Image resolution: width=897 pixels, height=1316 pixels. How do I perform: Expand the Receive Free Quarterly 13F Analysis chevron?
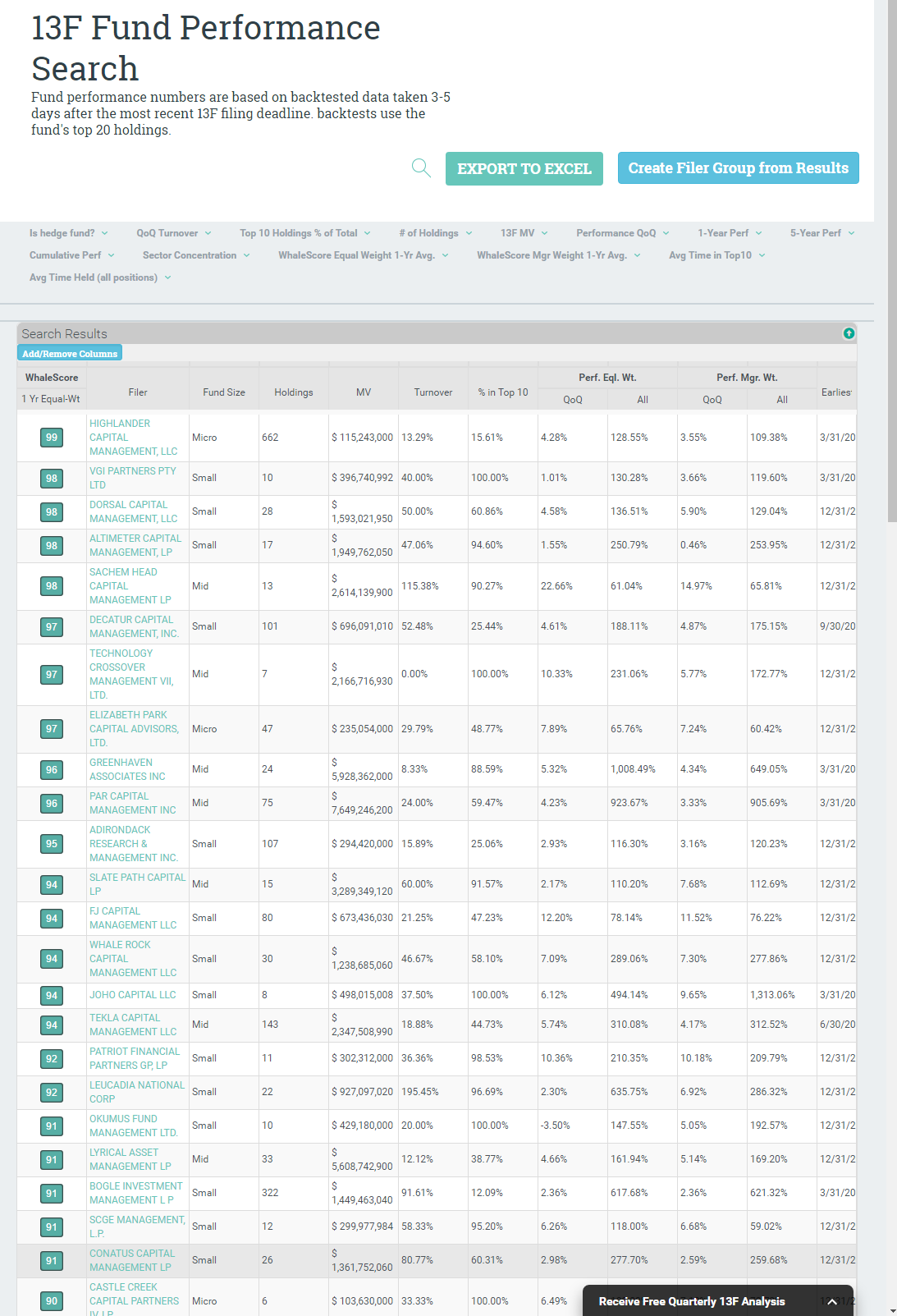[832, 1301]
